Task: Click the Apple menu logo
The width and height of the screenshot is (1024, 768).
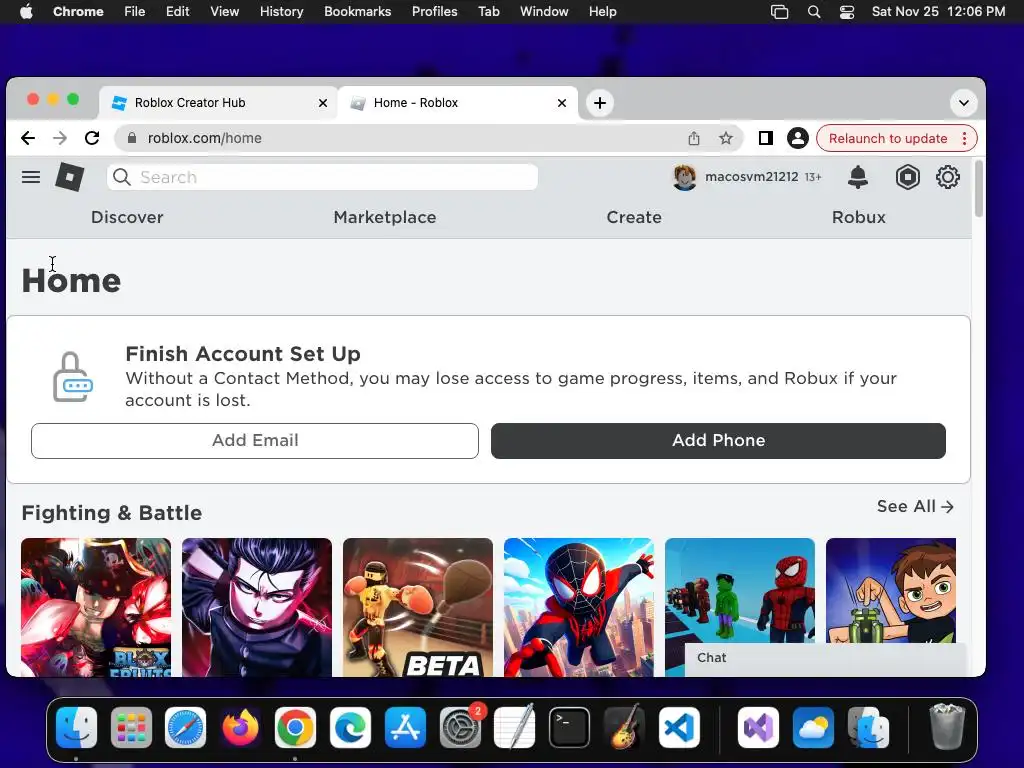Action: click(x=26, y=12)
